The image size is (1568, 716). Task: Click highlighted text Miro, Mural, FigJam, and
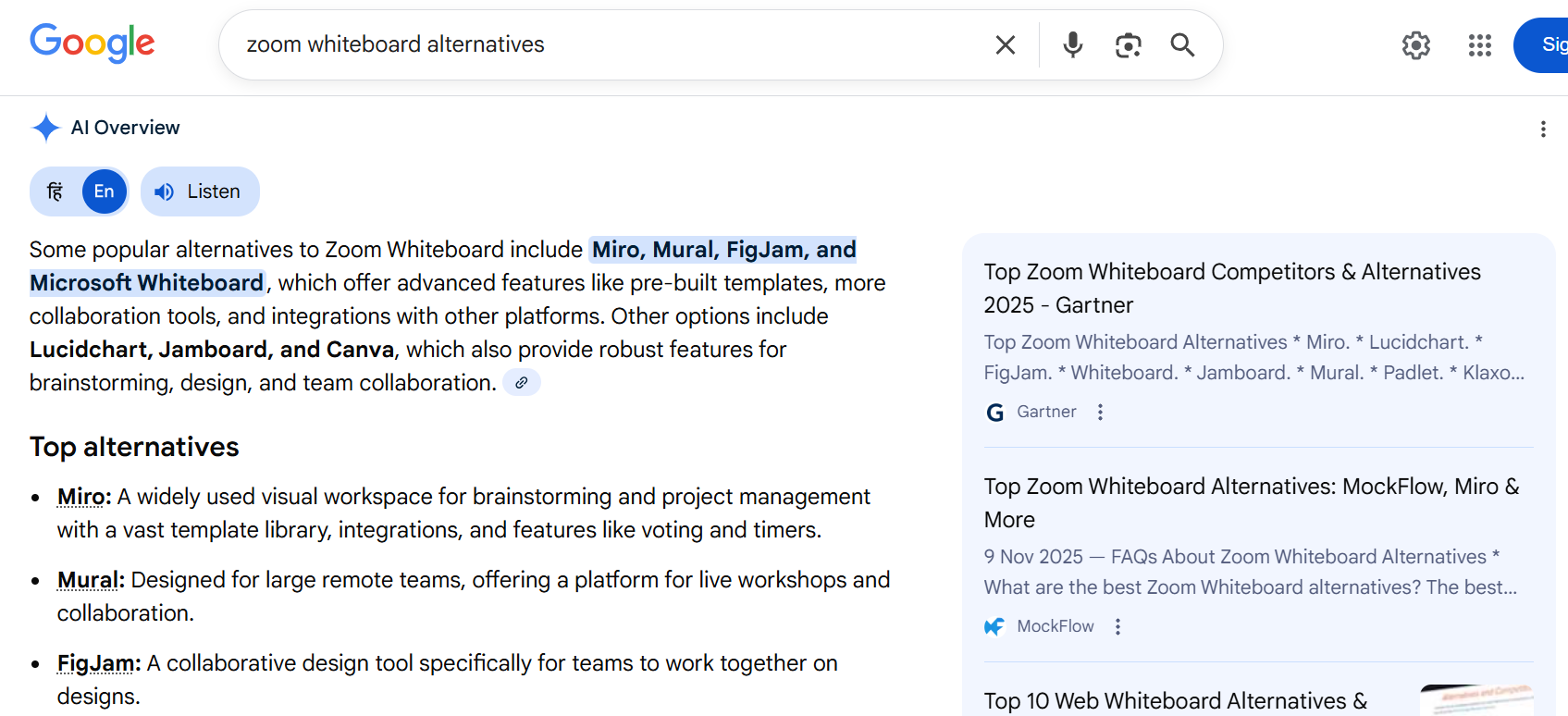[x=724, y=250]
